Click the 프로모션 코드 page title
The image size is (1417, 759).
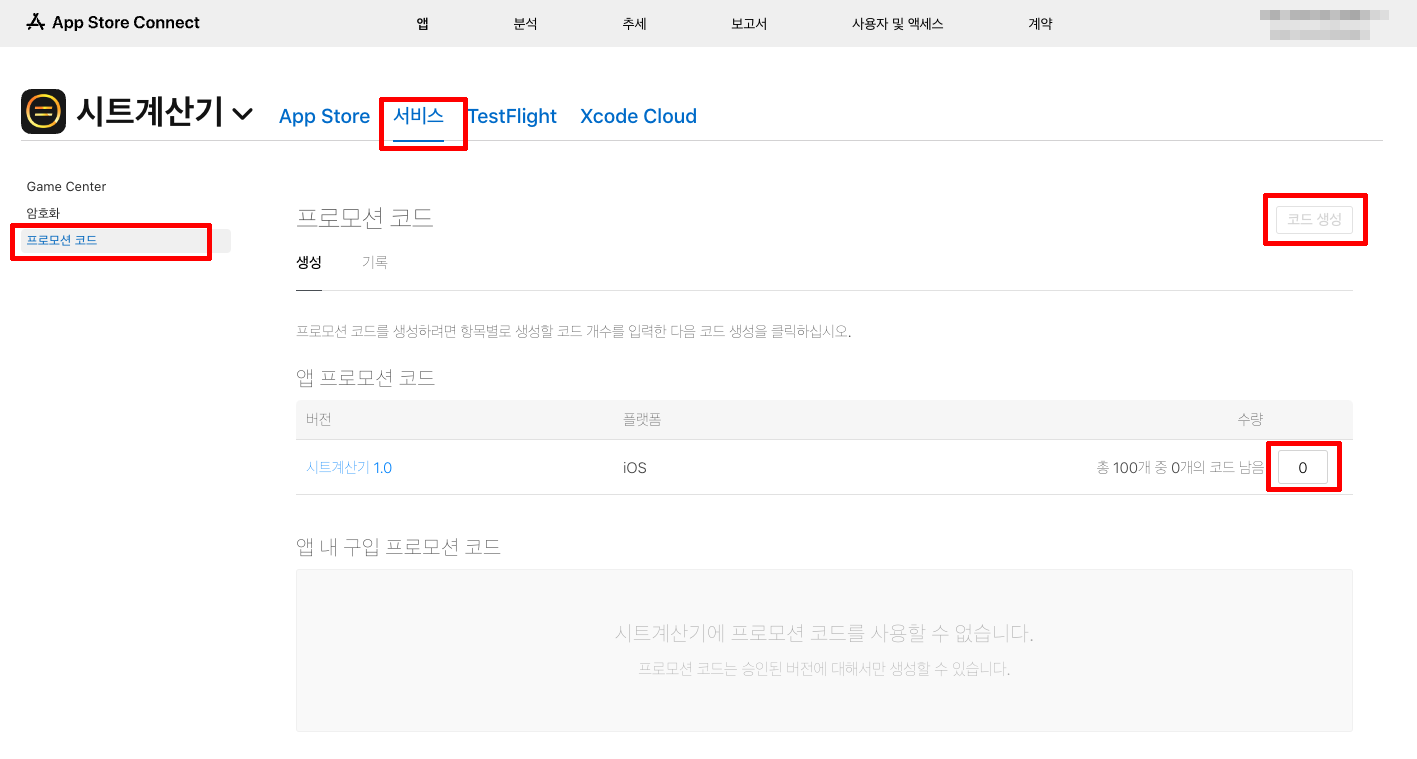pyautogui.click(x=365, y=218)
